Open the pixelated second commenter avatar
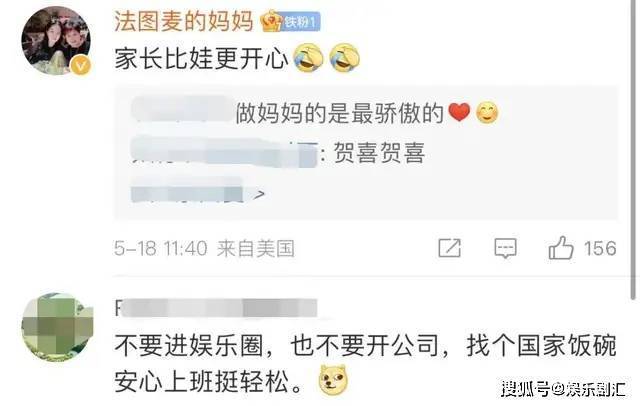The image size is (640, 406). tap(57, 327)
